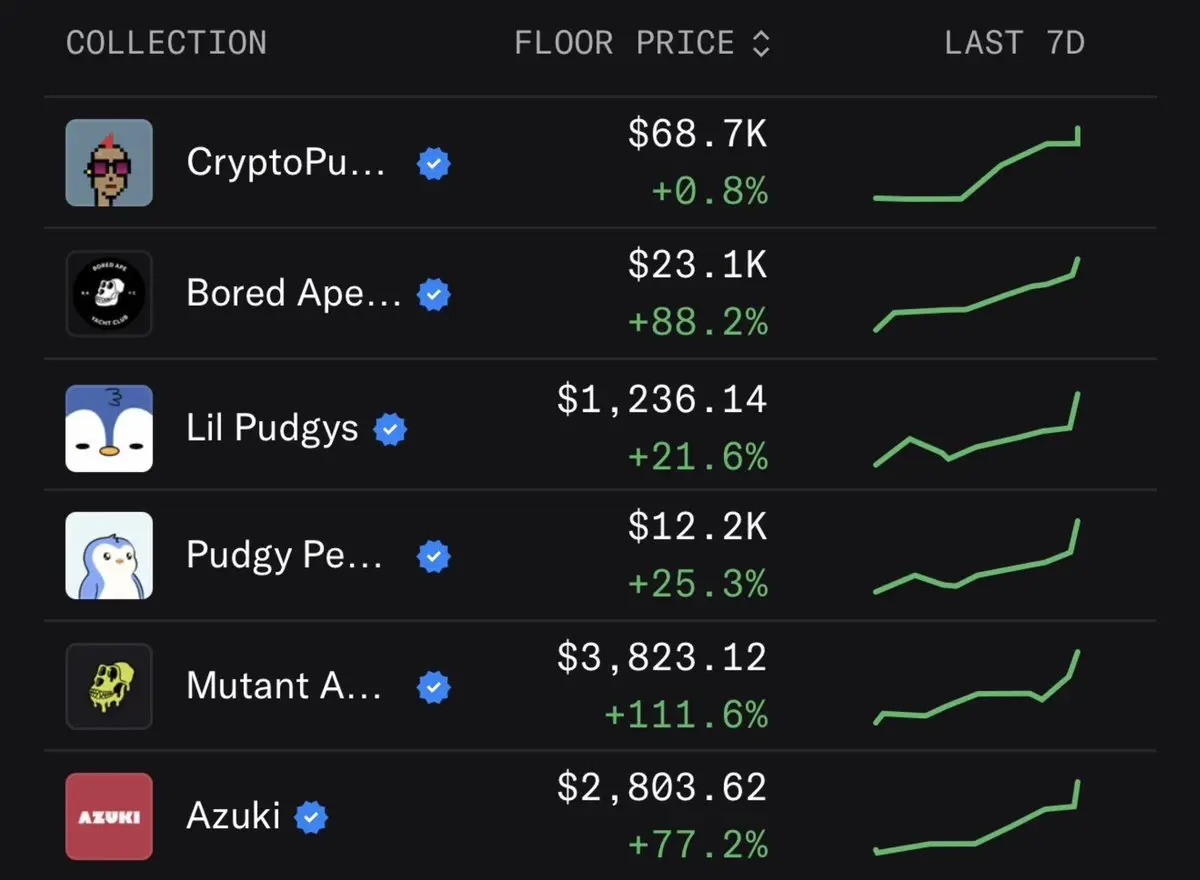Click the Lil Pudgys penguin avatar

point(109,428)
